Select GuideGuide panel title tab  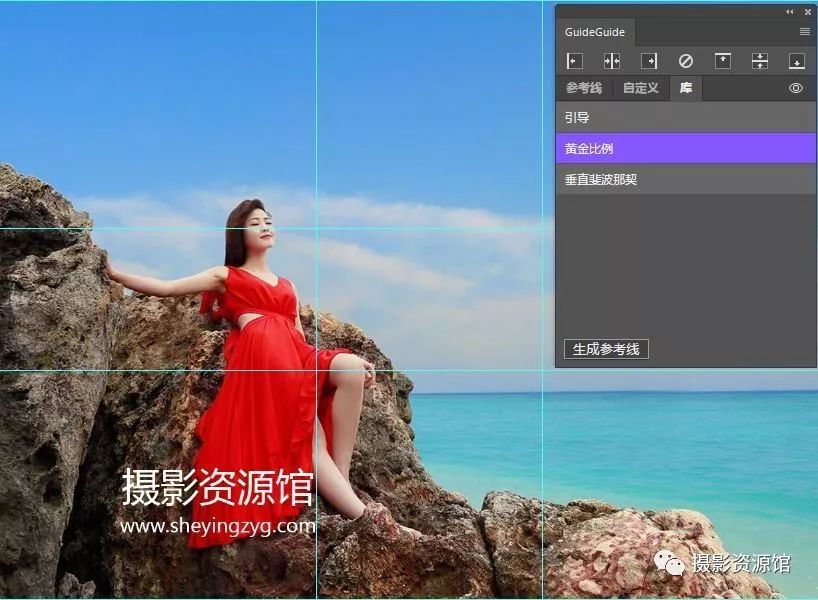pyautogui.click(x=595, y=32)
